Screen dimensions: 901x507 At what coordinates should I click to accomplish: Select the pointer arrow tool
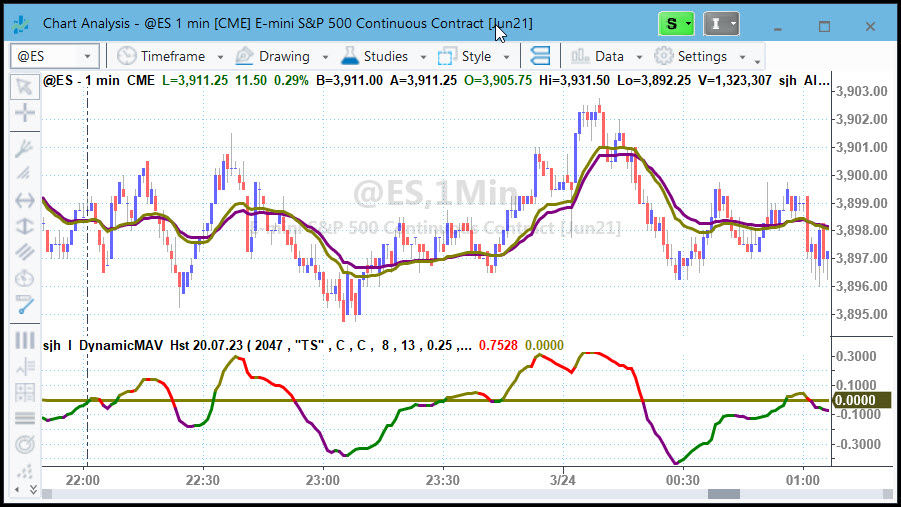click(x=24, y=87)
